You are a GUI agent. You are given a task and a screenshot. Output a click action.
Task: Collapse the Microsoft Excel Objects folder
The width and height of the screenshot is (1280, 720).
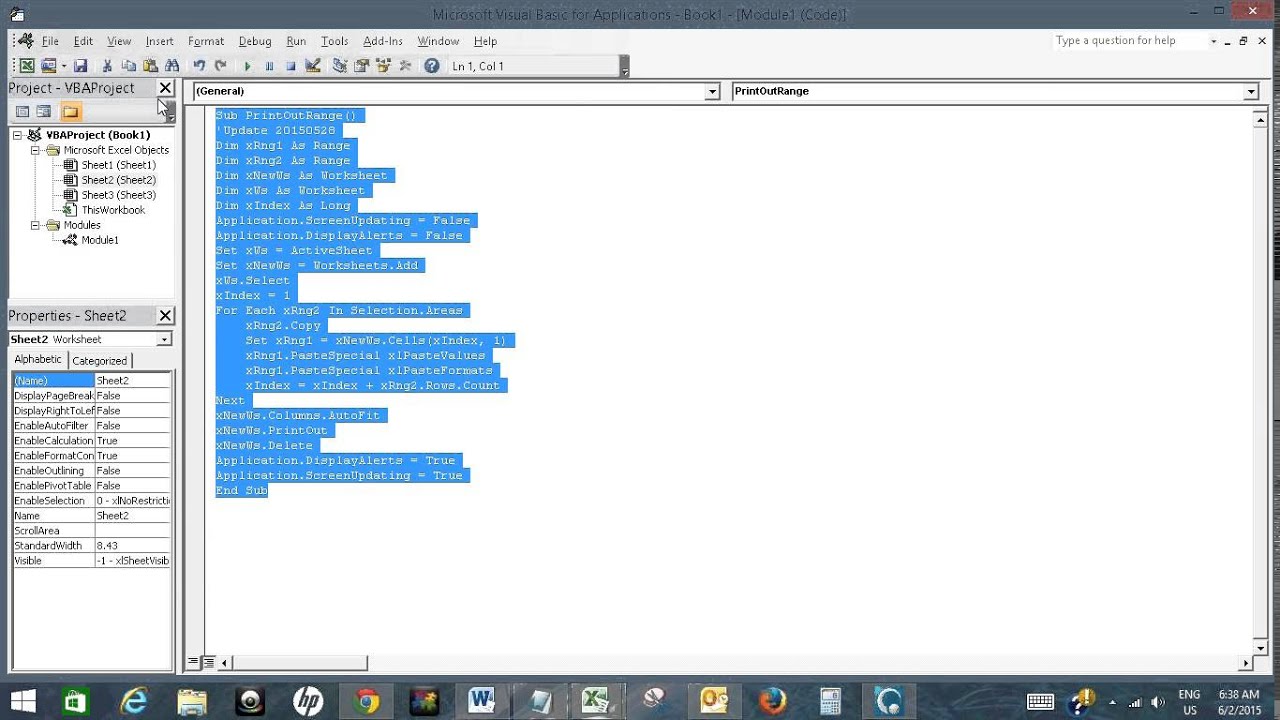tap(35, 150)
